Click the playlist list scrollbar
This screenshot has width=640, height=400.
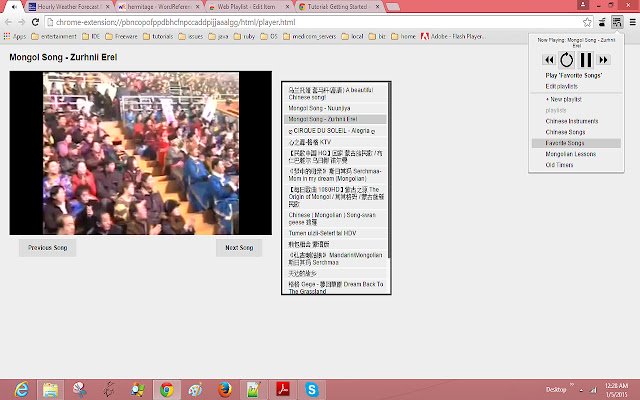point(389,170)
